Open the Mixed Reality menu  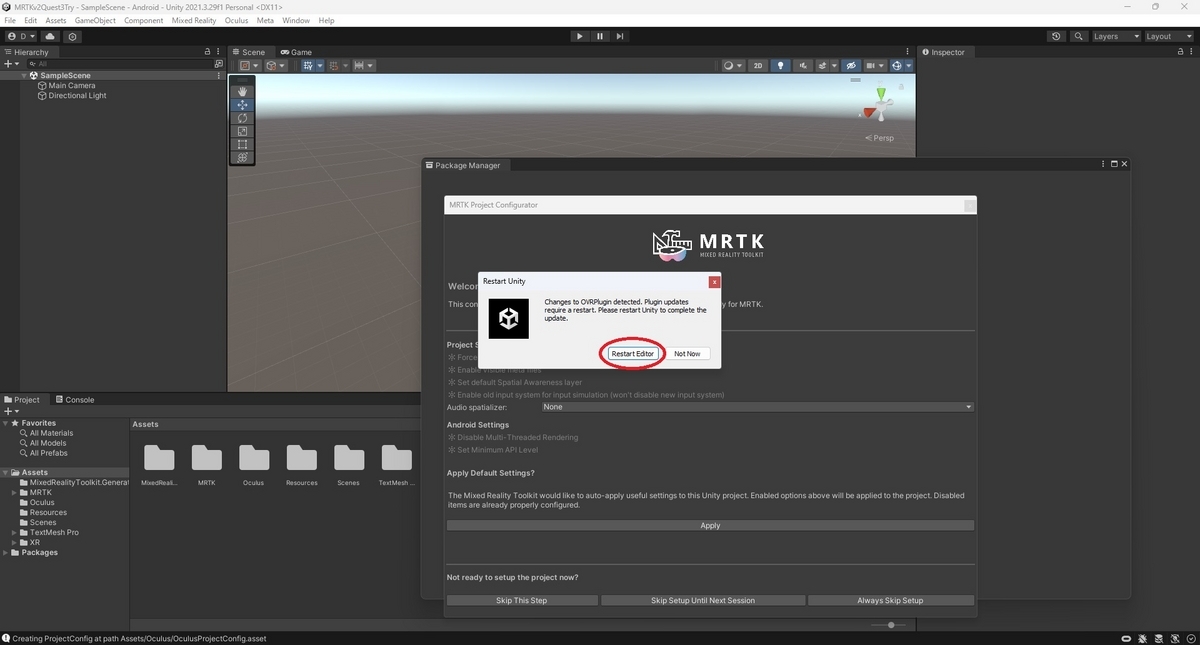(x=194, y=20)
